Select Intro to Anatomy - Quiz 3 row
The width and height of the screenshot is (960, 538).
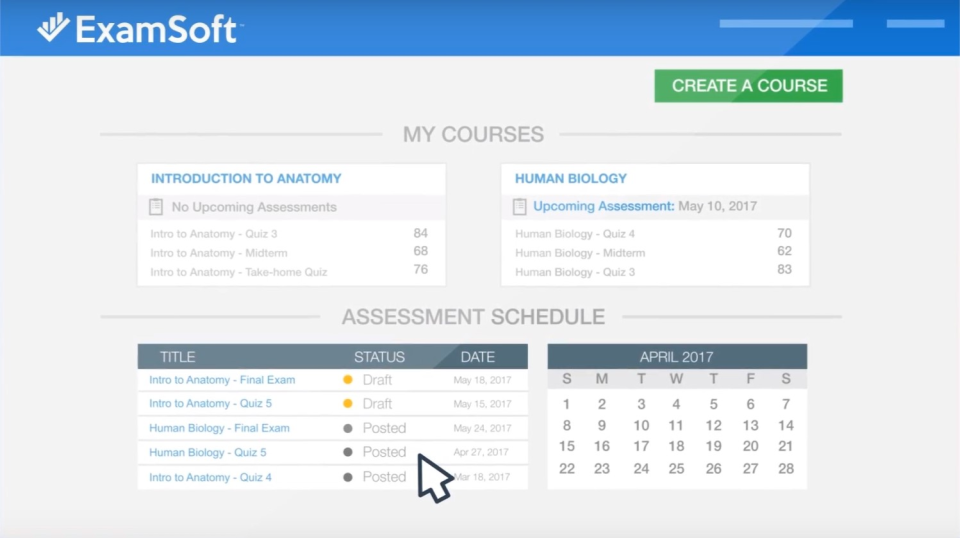click(290, 234)
